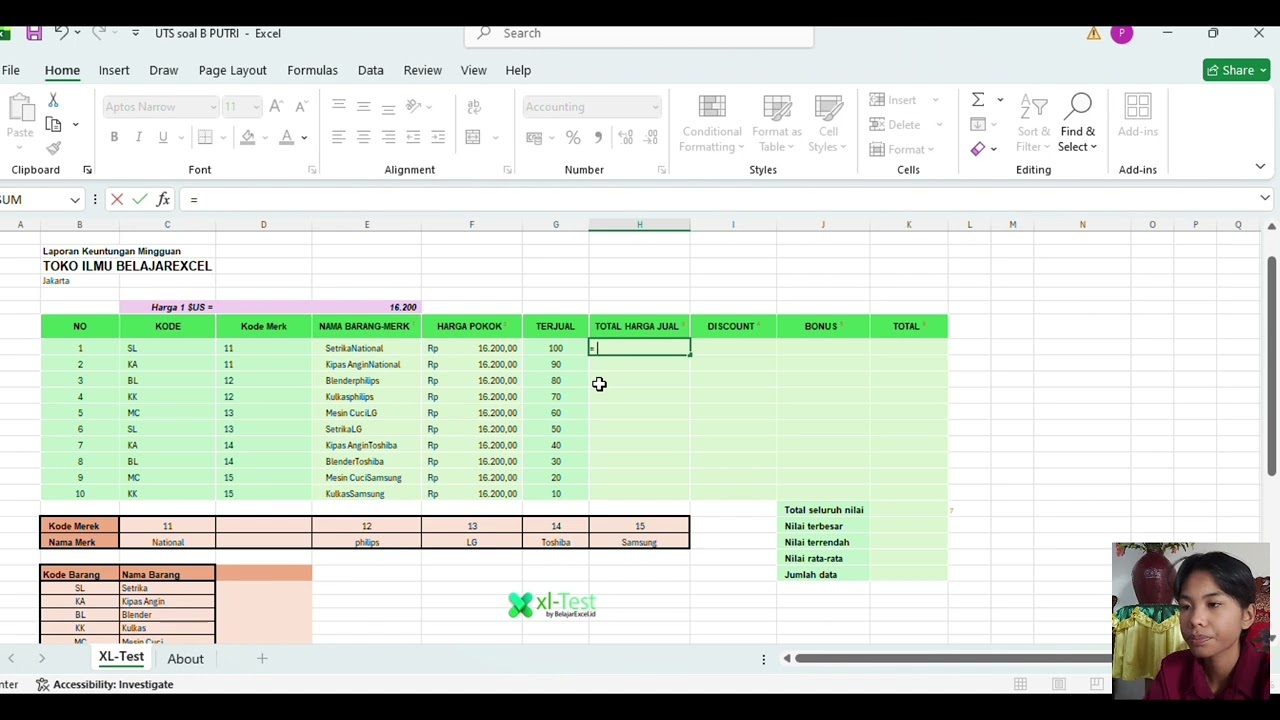This screenshot has height=720, width=1280.
Task: Click the user account avatar
Action: (x=1121, y=33)
